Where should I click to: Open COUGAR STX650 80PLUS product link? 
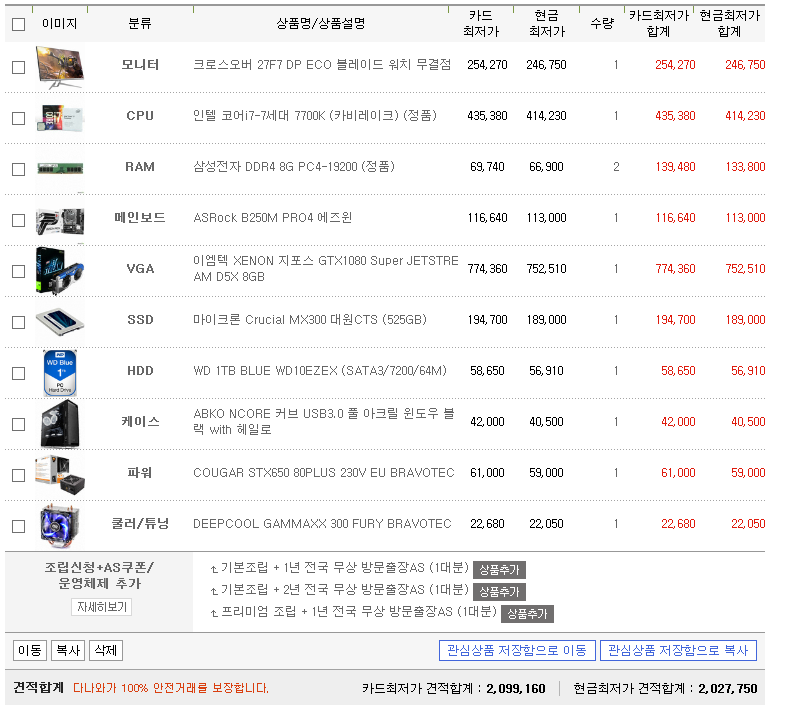[x=323, y=473]
